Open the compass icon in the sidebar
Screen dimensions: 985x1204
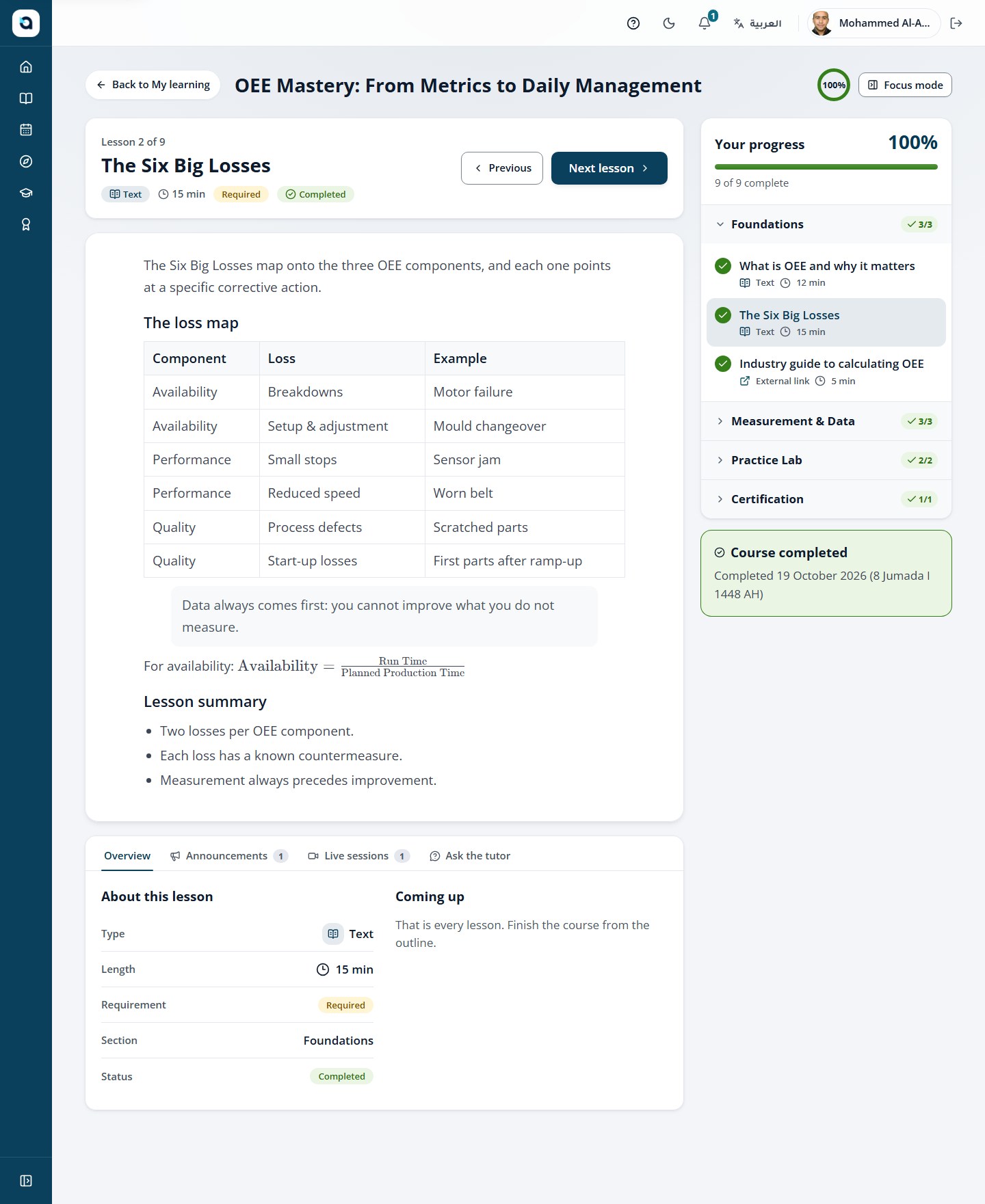26,161
